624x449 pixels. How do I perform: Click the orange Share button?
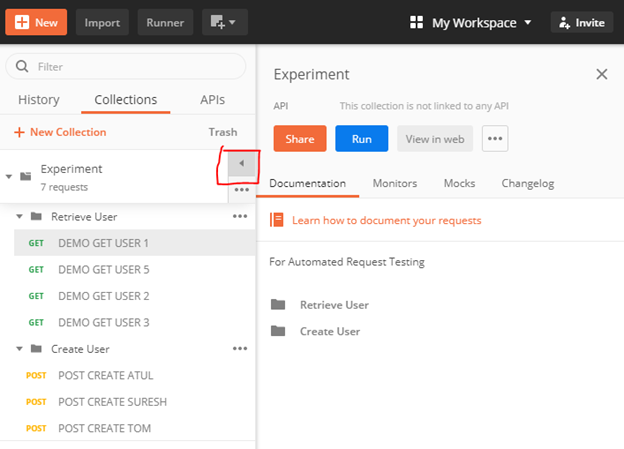(x=300, y=139)
